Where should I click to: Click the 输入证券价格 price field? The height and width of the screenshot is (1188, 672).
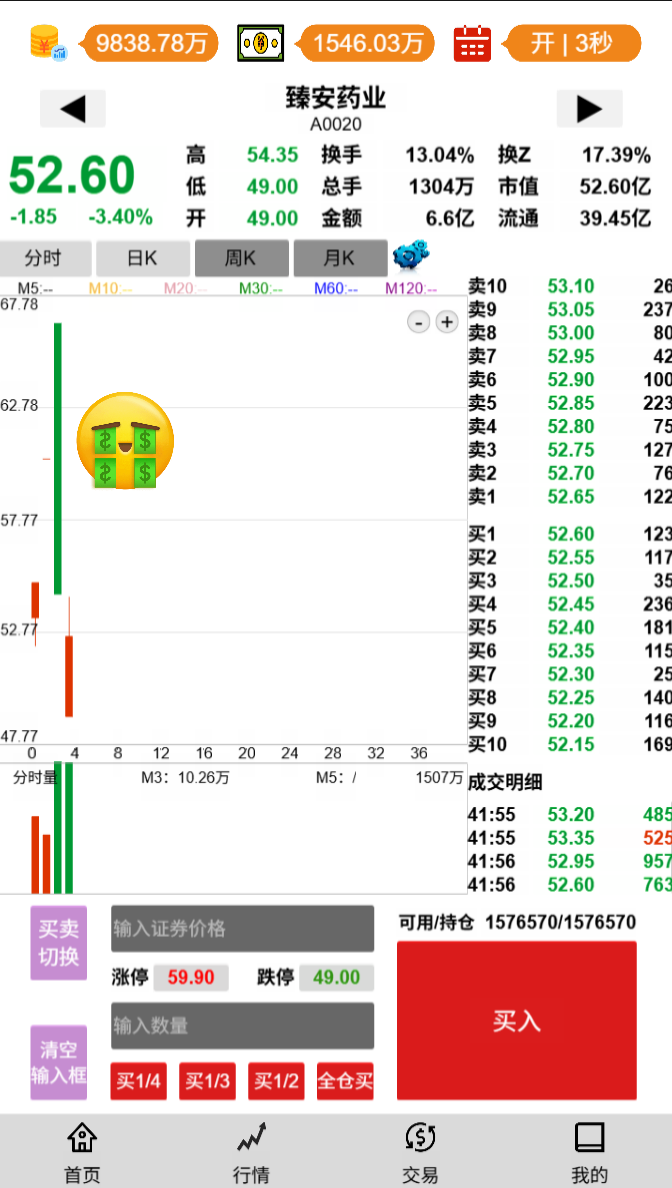(242, 928)
